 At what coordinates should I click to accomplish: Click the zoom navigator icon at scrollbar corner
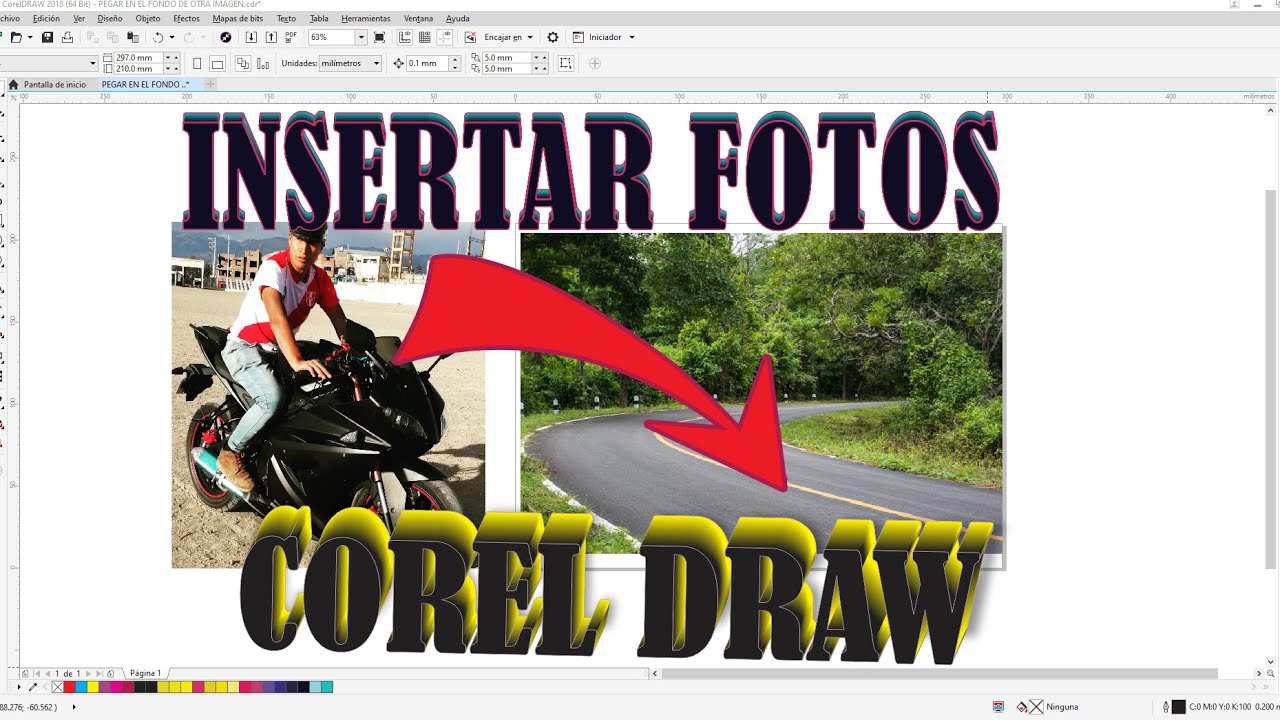tap(1270, 674)
